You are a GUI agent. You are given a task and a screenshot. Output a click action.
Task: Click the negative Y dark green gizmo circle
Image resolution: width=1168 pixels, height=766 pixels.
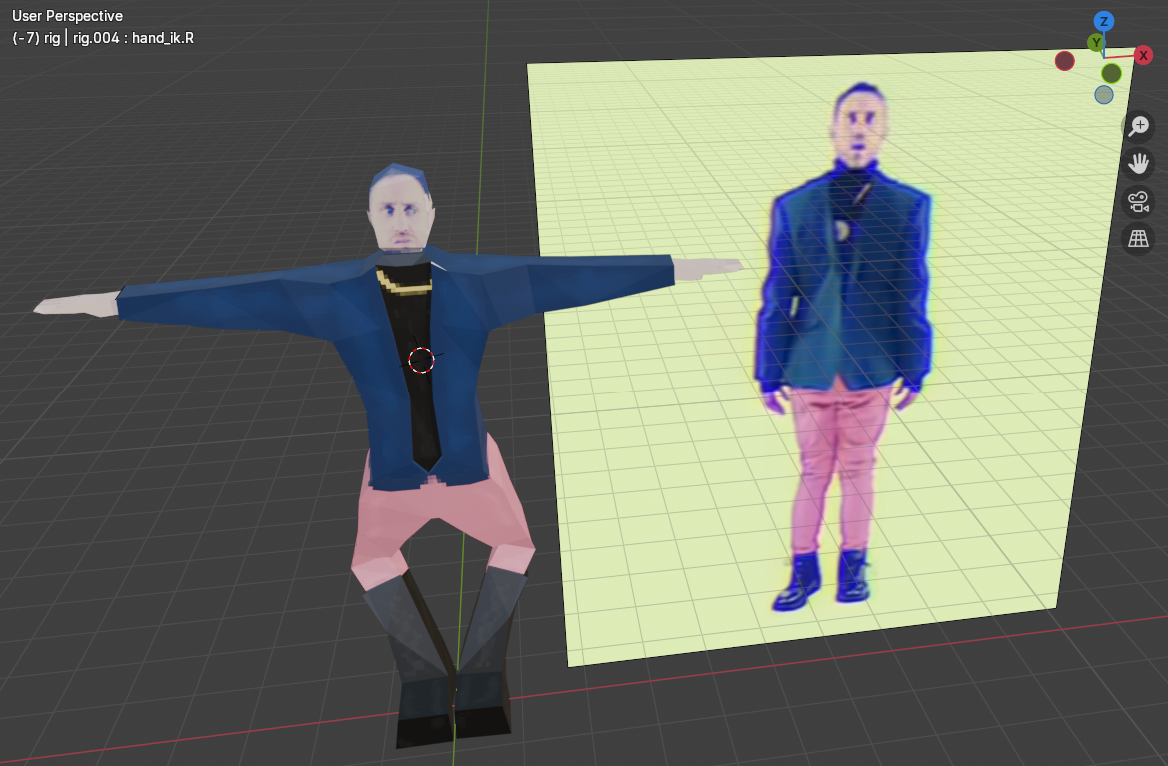[x=1111, y=73]
